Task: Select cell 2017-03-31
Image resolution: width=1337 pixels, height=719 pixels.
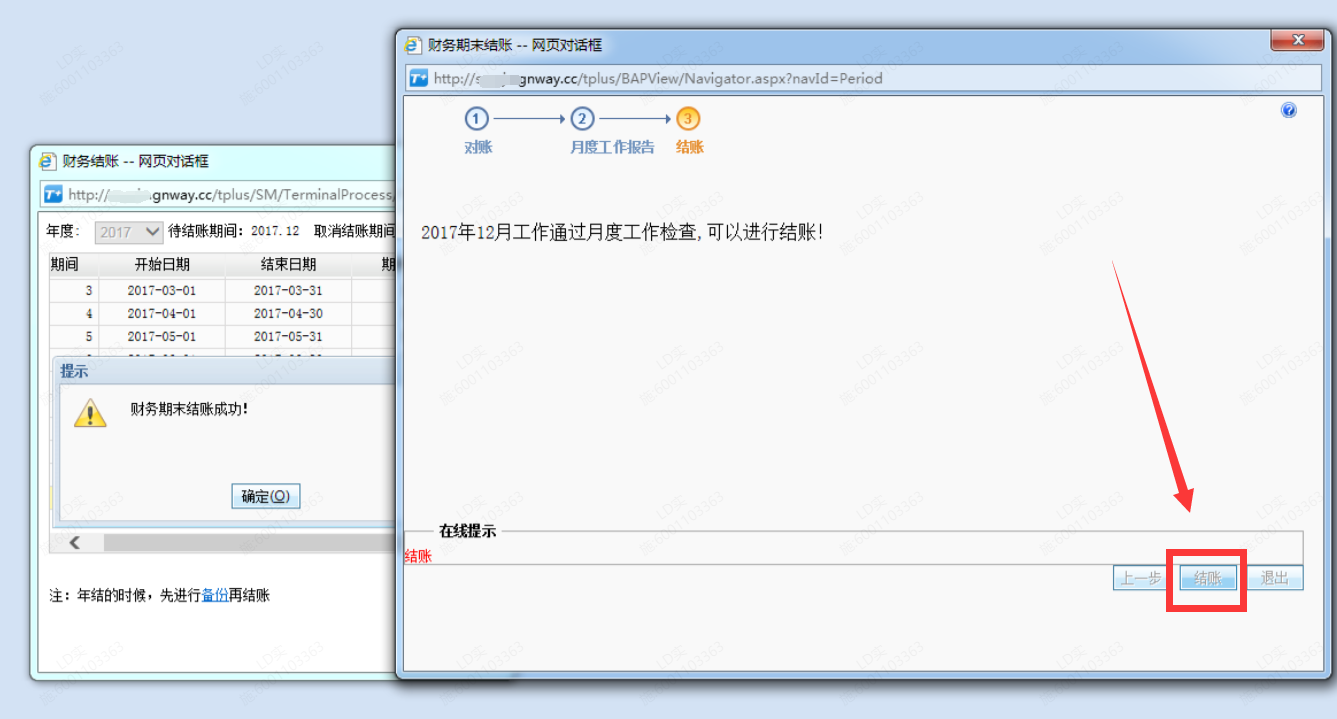Action: pyautogui.click(x=288, y=290)
